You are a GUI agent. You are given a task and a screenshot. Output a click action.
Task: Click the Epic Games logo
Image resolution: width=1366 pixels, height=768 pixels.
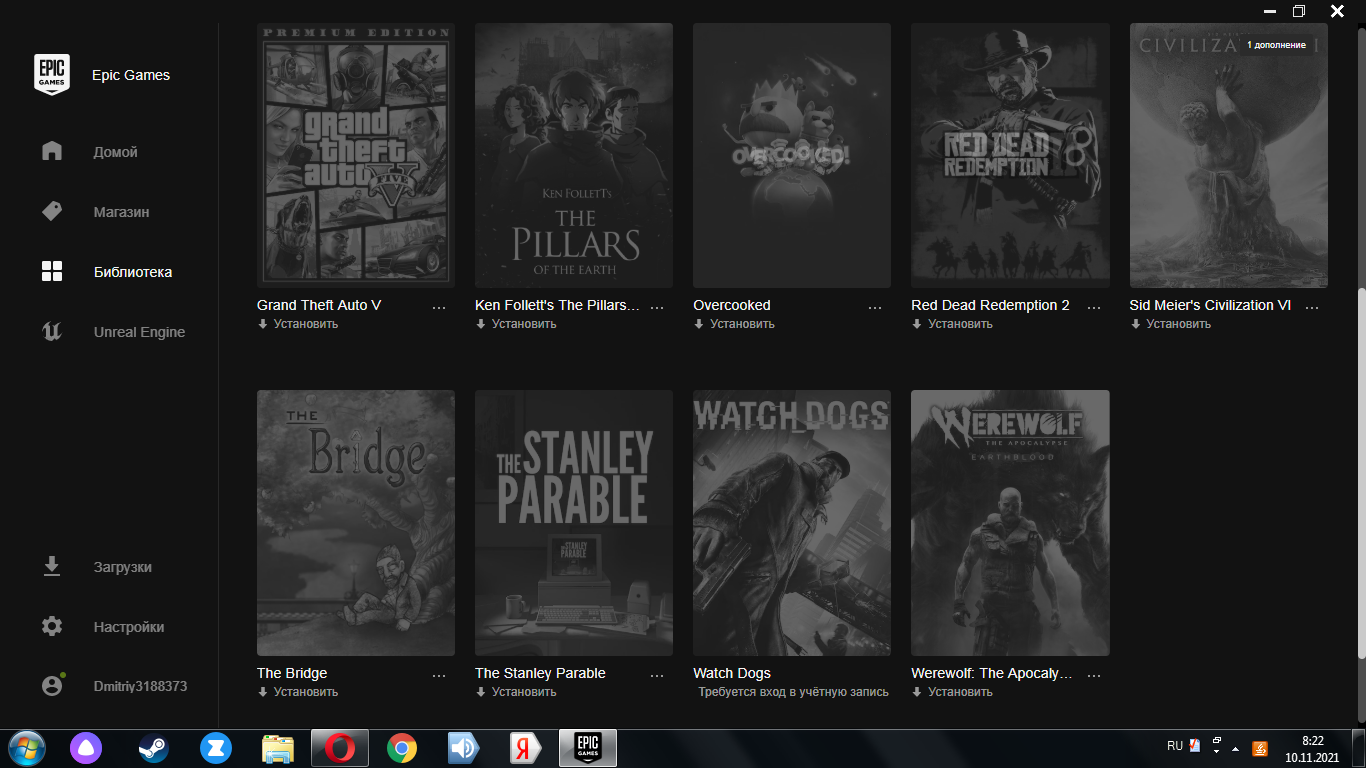(x=51, y=75)
